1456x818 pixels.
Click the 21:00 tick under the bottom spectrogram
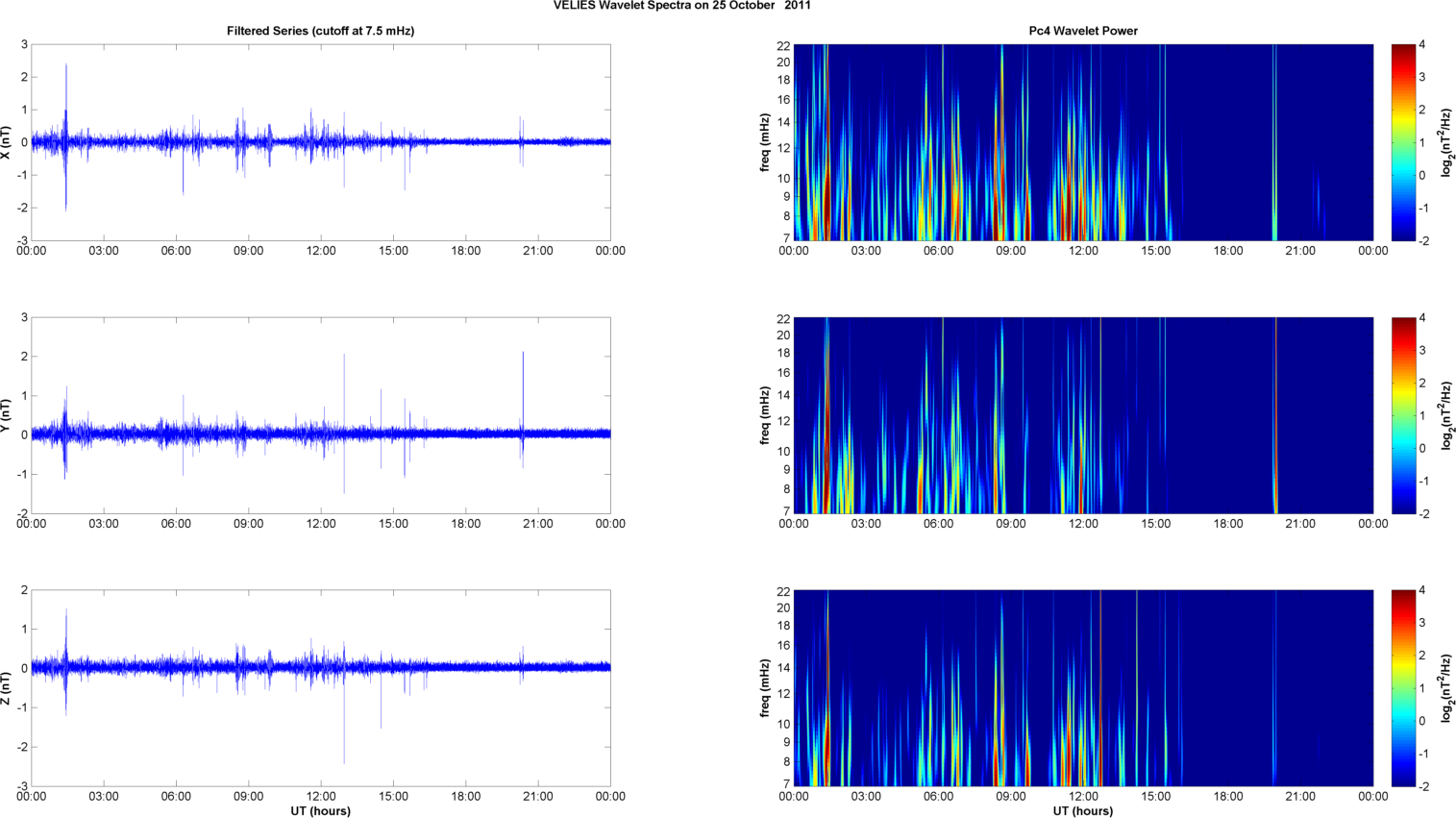pyautogui.click(x=1300, y=796)
